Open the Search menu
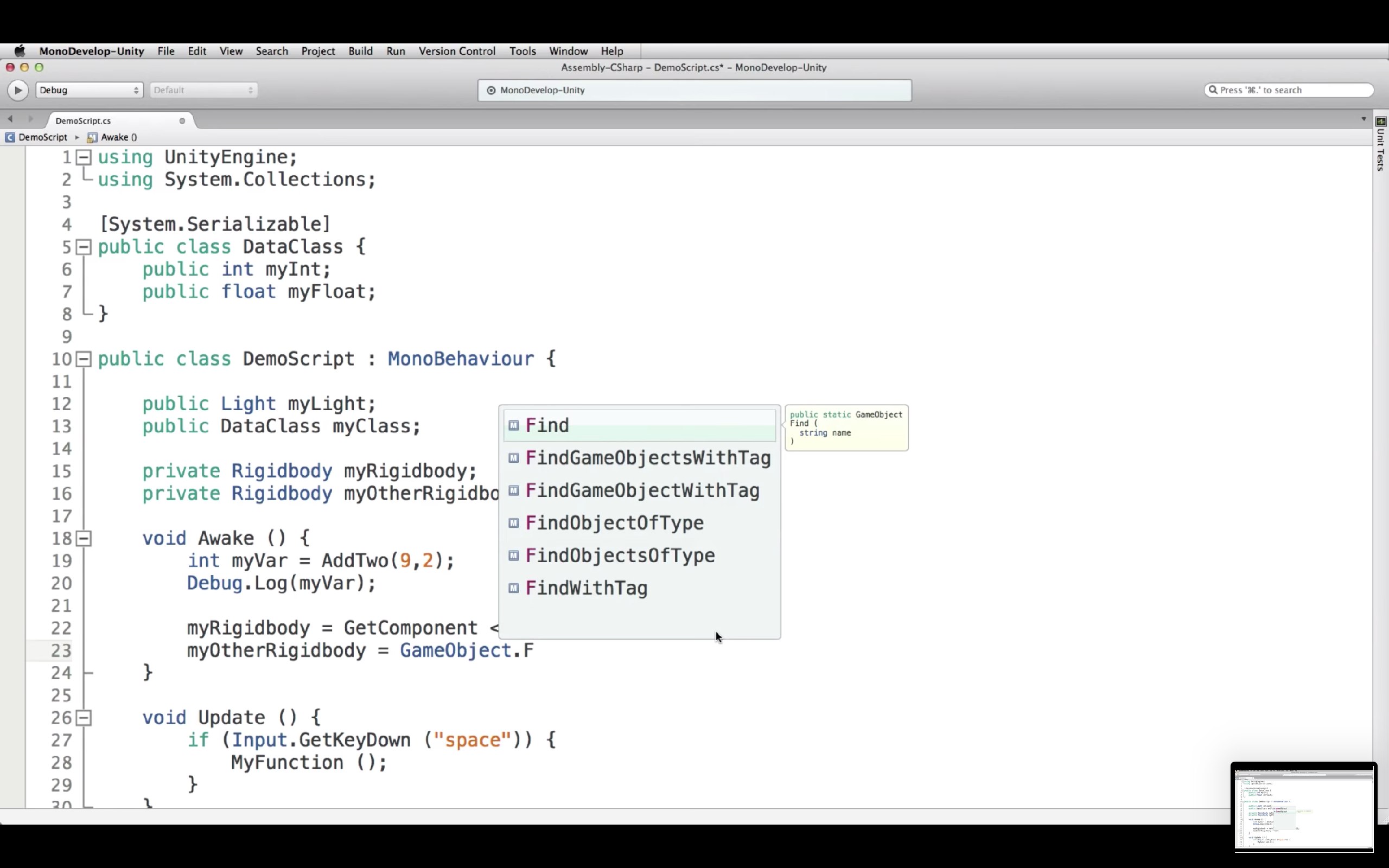Screen dimensions: 1389x868 pos(272,51)
